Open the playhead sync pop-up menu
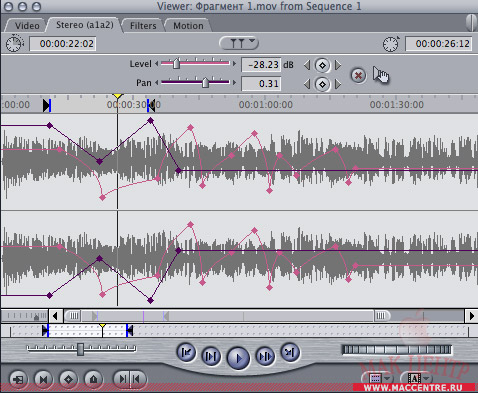478x393 pixels. (239, 43)
